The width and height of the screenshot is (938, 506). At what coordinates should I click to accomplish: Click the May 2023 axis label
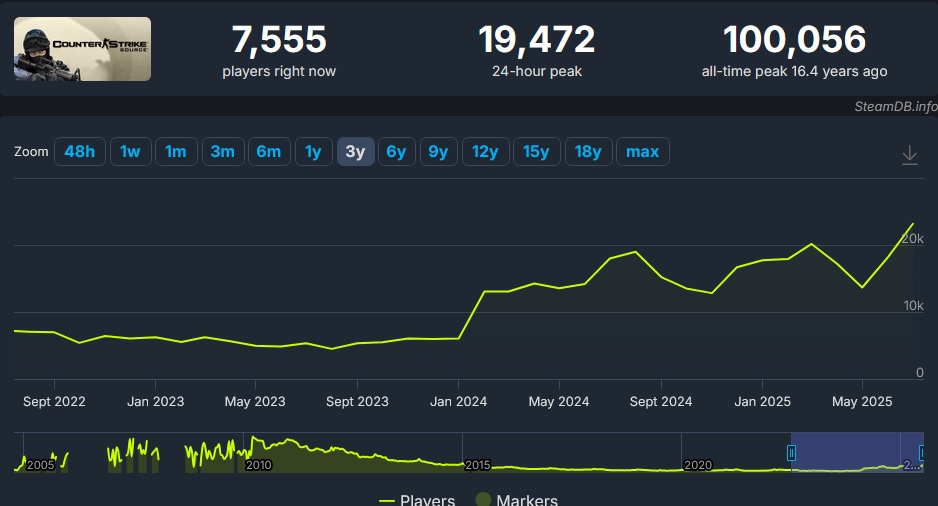[255, 401]
